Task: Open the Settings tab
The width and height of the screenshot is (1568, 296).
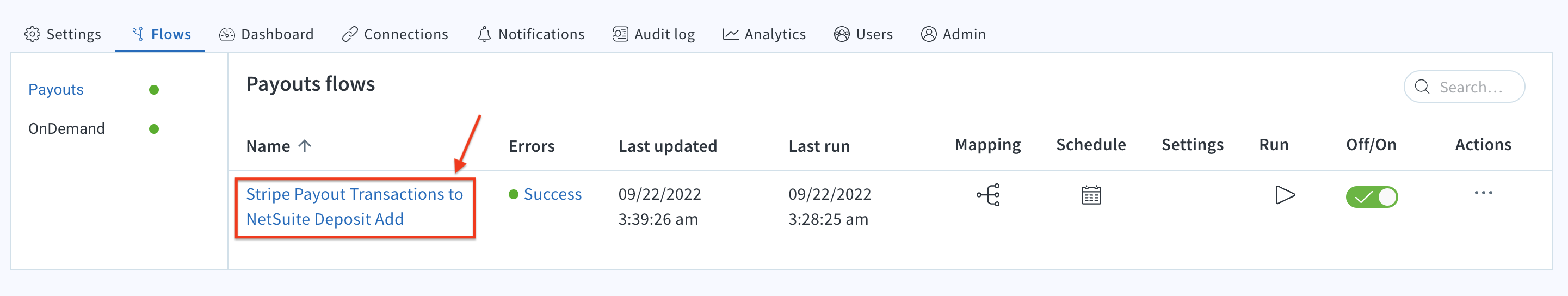Action: [x=63, y=34]
